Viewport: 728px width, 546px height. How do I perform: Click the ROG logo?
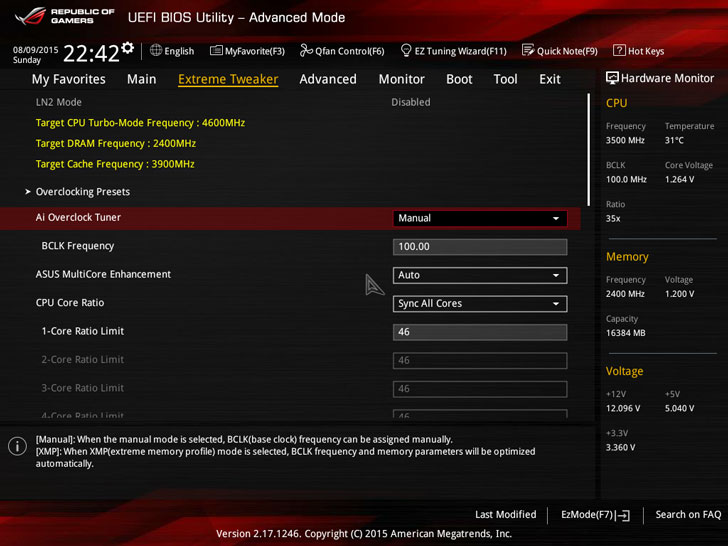[30, 17]
